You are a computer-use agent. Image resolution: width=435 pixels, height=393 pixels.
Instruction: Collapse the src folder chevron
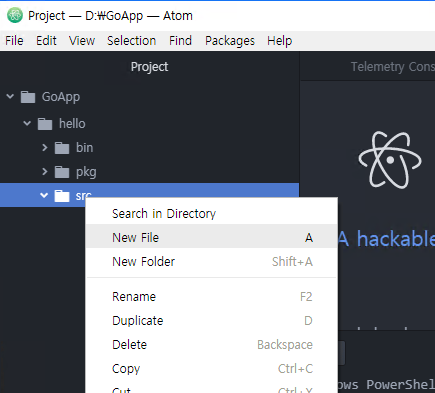tap(44, 195)
